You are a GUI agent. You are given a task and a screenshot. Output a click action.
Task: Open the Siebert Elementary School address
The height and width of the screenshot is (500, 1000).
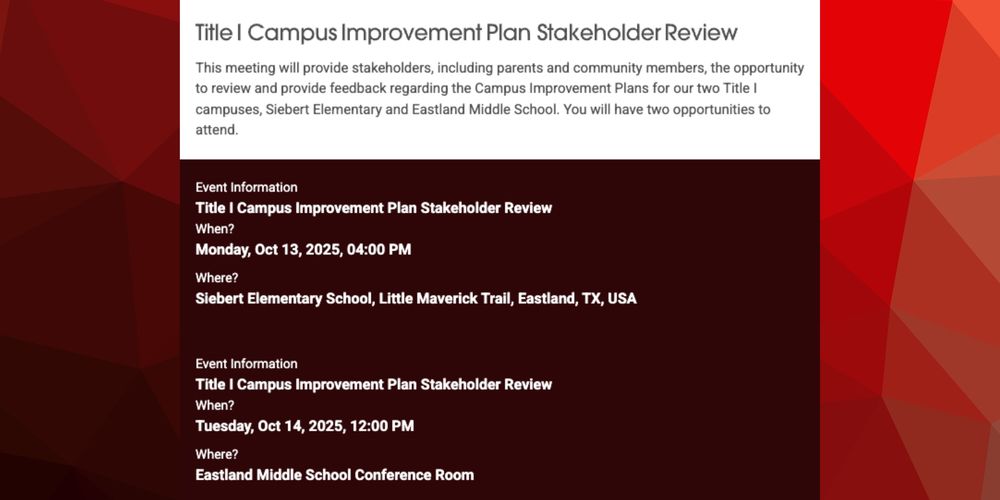(415, 298)
